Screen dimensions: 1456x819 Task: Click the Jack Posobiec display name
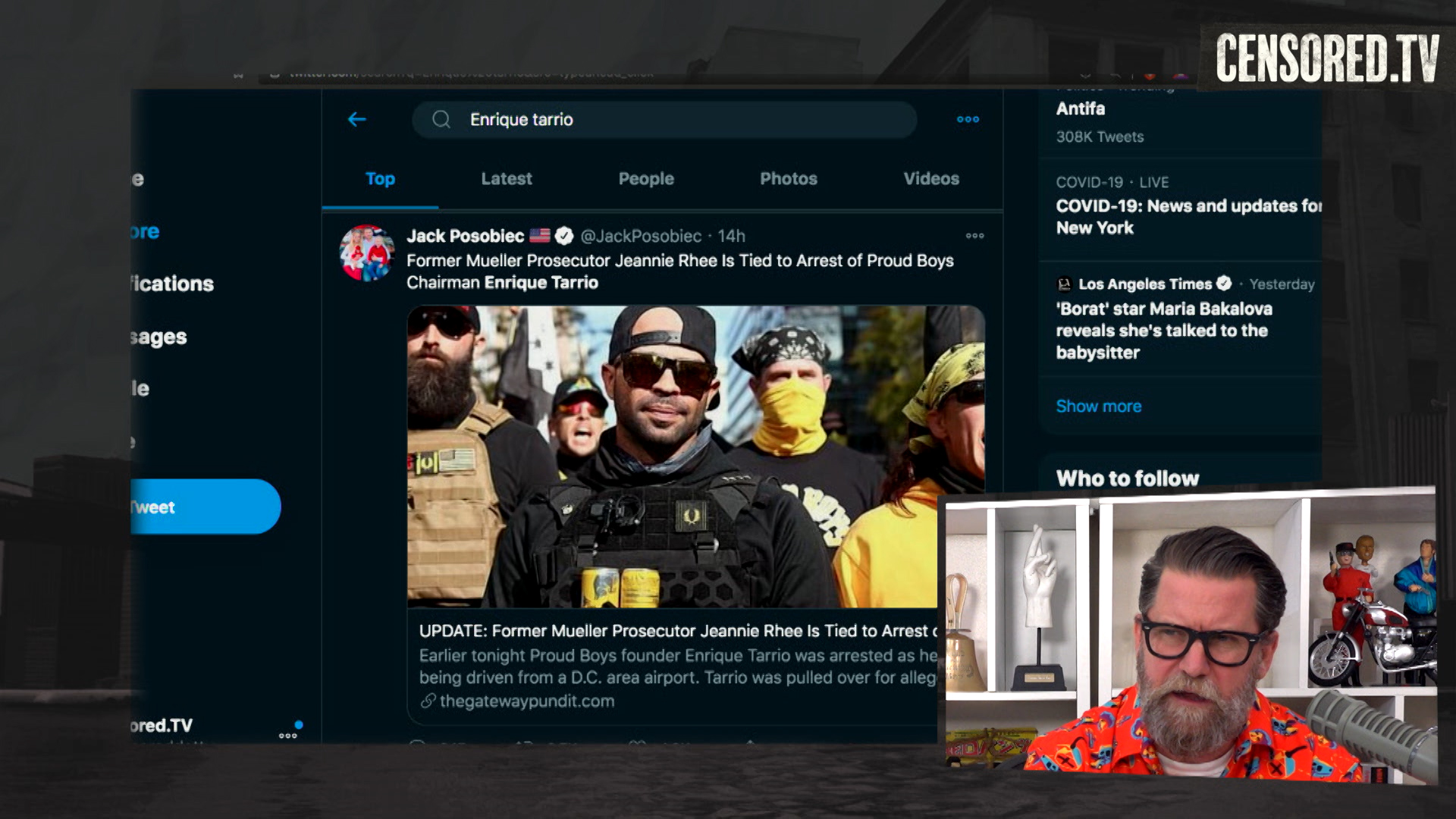(x=465, y=236)
